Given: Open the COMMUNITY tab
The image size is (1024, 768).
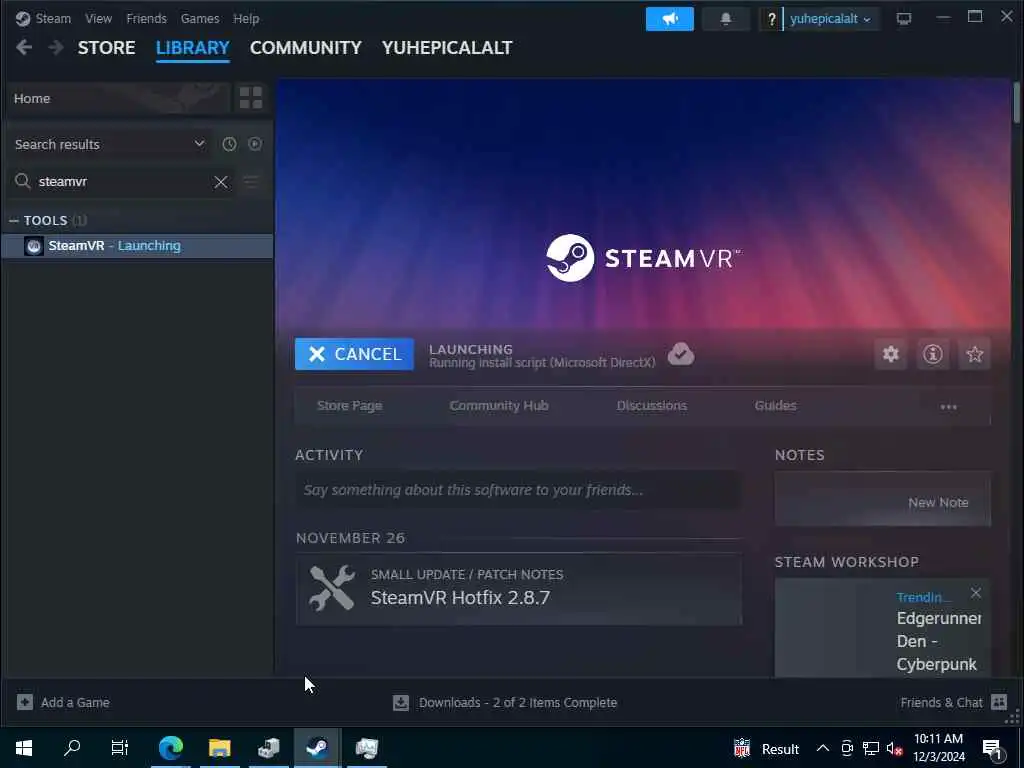Looking at the screenshot, I should coord(306,48).
